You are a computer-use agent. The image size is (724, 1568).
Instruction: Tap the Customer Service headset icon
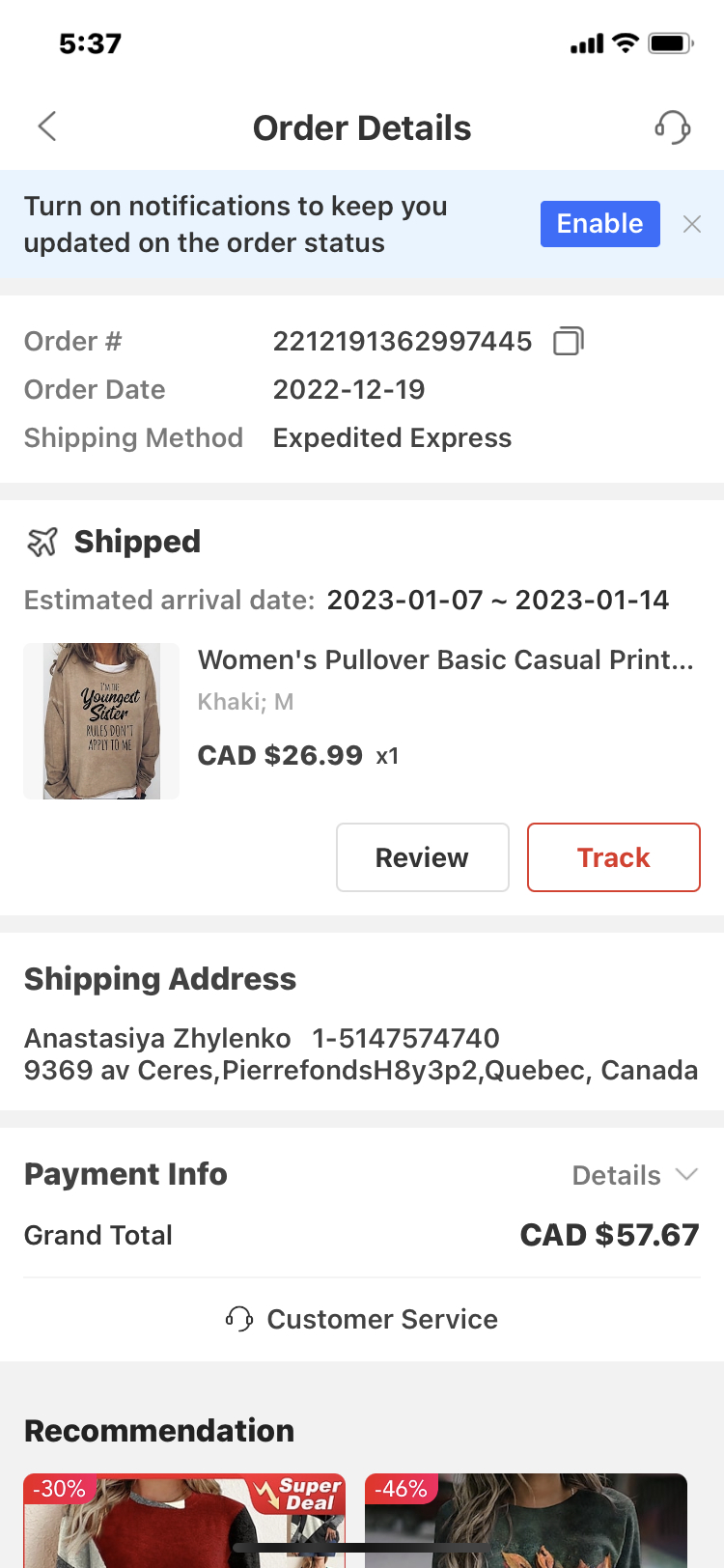[238, 1319]
